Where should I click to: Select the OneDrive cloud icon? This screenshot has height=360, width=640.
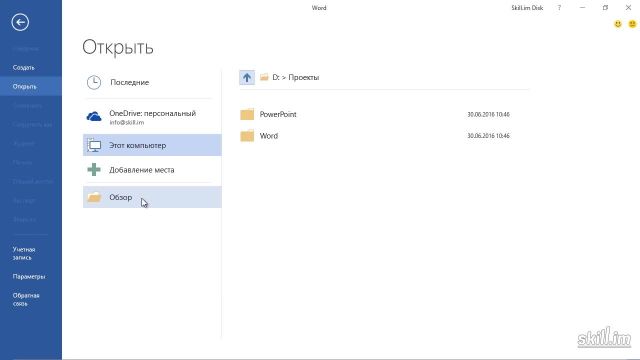point(94,117)
